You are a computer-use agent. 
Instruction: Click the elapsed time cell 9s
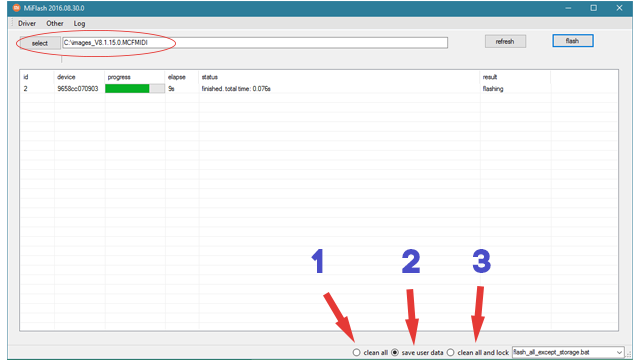coord(171,89)
